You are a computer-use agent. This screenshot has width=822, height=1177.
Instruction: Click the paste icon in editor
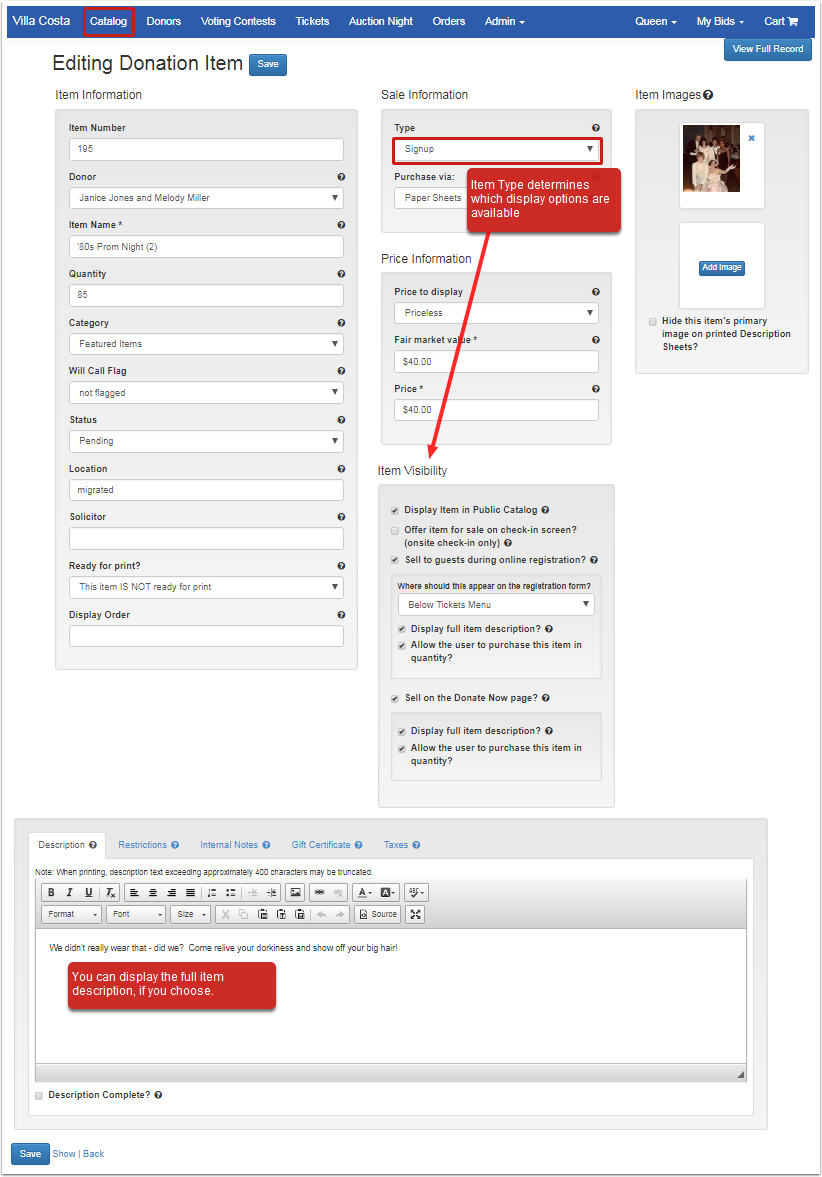point(263,914)
